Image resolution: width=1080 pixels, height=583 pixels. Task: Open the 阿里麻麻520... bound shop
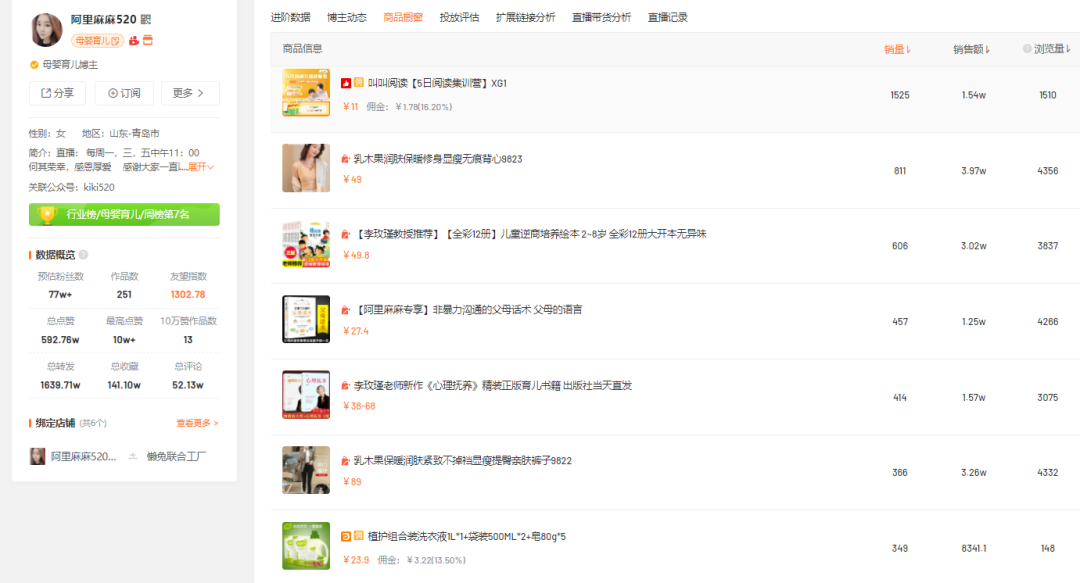pyautogui.click(x=73, y=456)
